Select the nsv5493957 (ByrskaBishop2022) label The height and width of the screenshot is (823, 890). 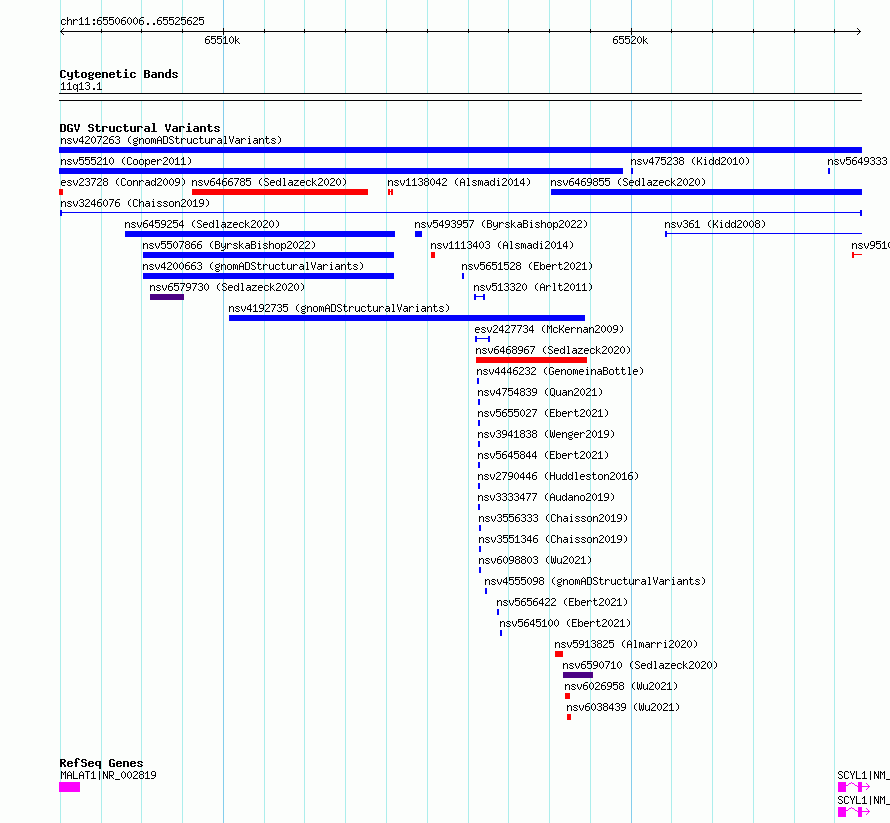pyautogui.click(x=501, y=224)
